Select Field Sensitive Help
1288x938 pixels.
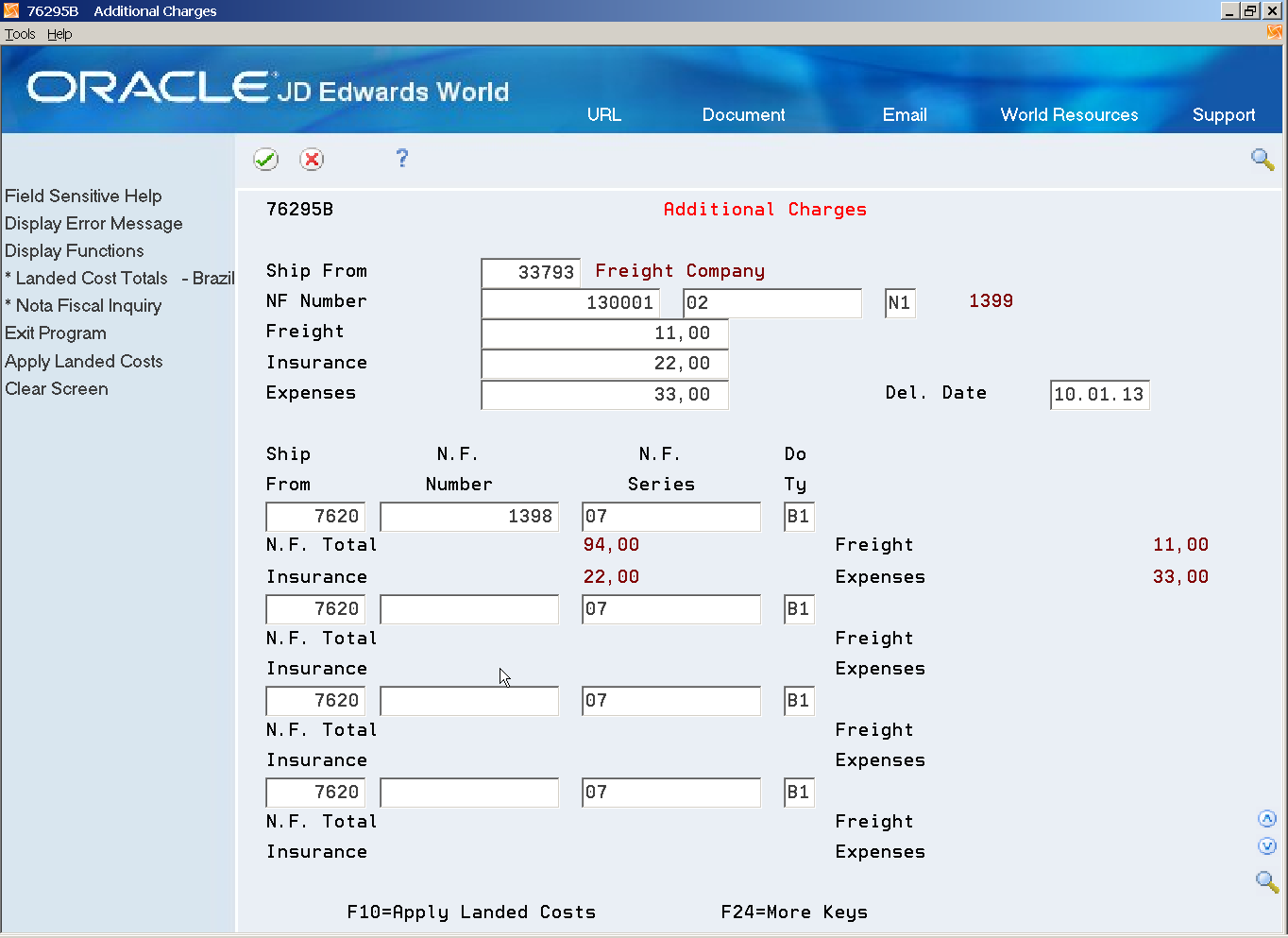(x=83, y=196)
